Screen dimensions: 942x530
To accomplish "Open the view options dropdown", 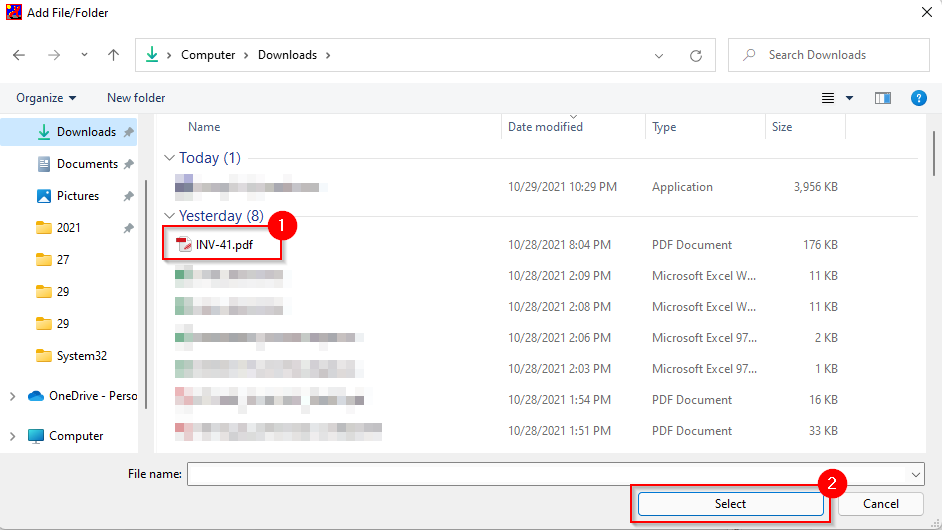I will point(849,98).
